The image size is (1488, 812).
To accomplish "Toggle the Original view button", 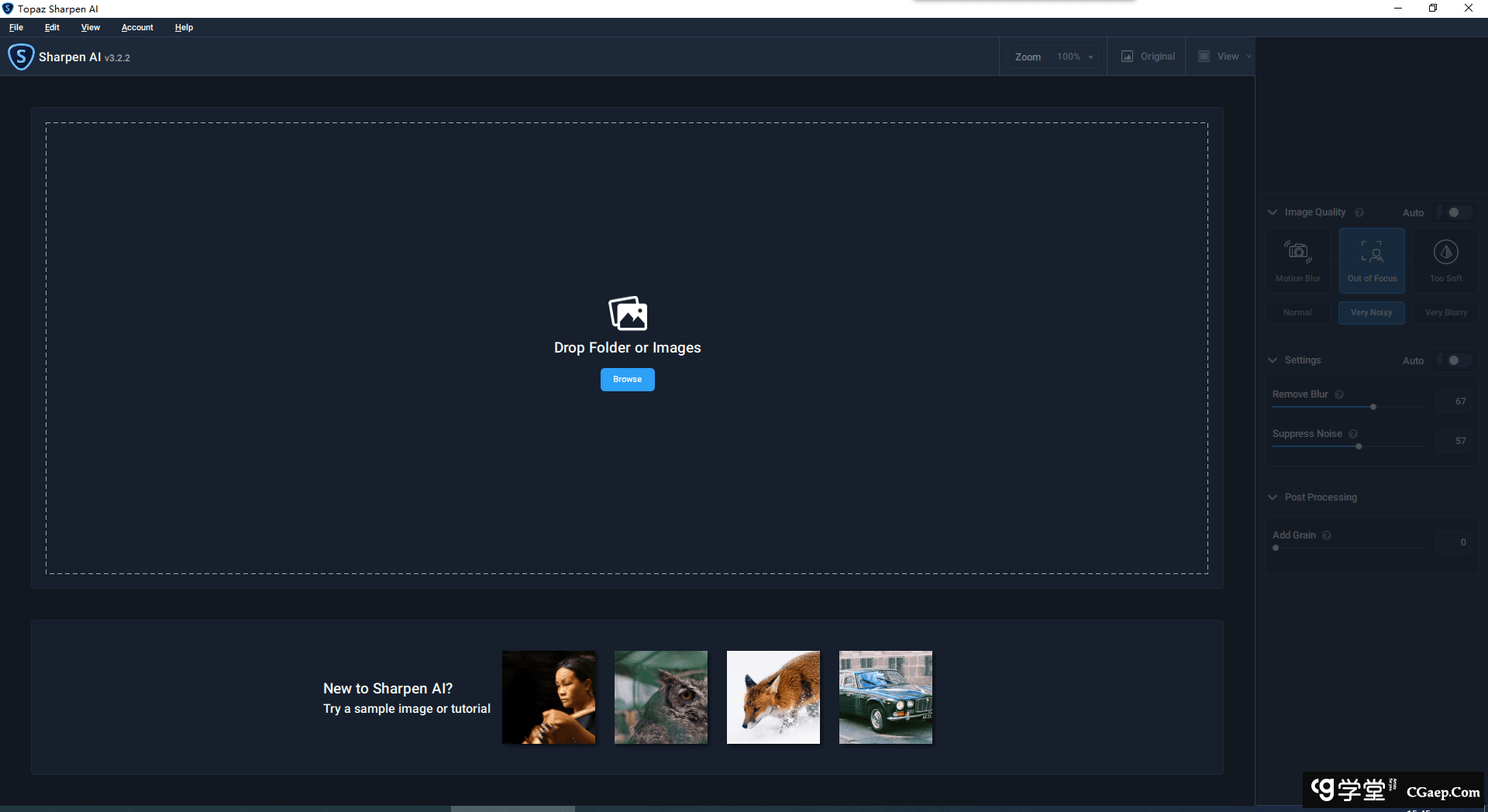I will [x=1148, y=57].
